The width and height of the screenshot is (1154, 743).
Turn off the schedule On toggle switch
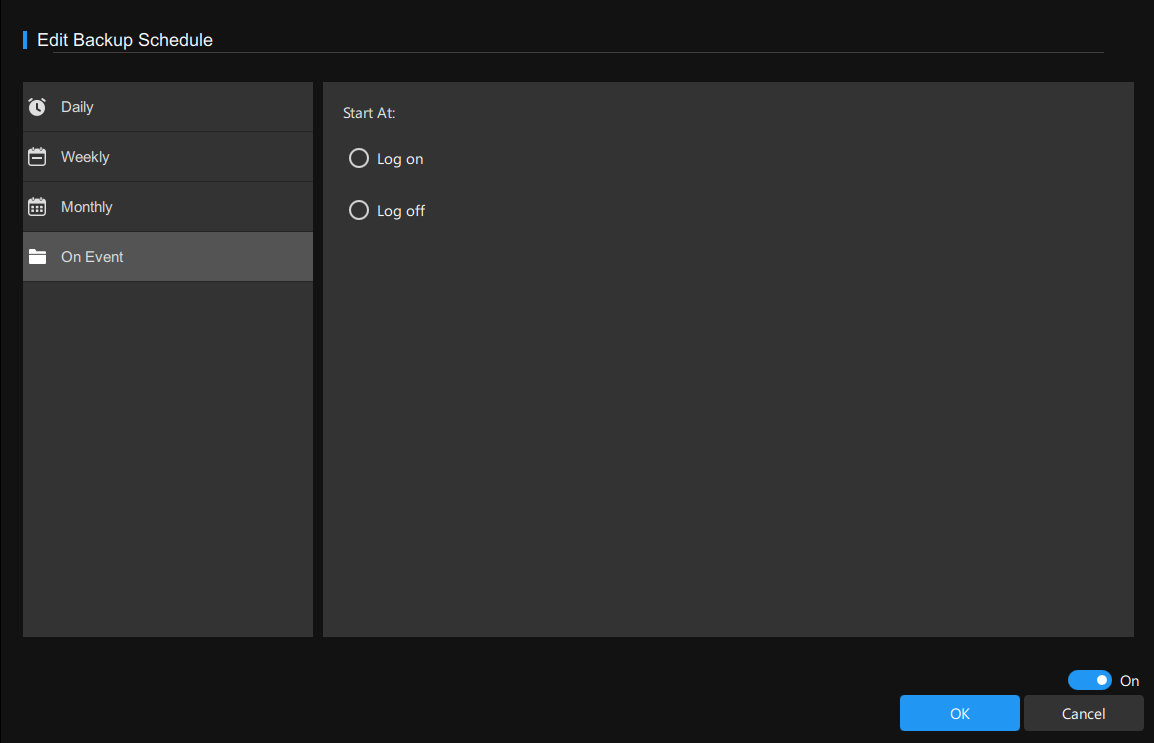pos(1089,680)
